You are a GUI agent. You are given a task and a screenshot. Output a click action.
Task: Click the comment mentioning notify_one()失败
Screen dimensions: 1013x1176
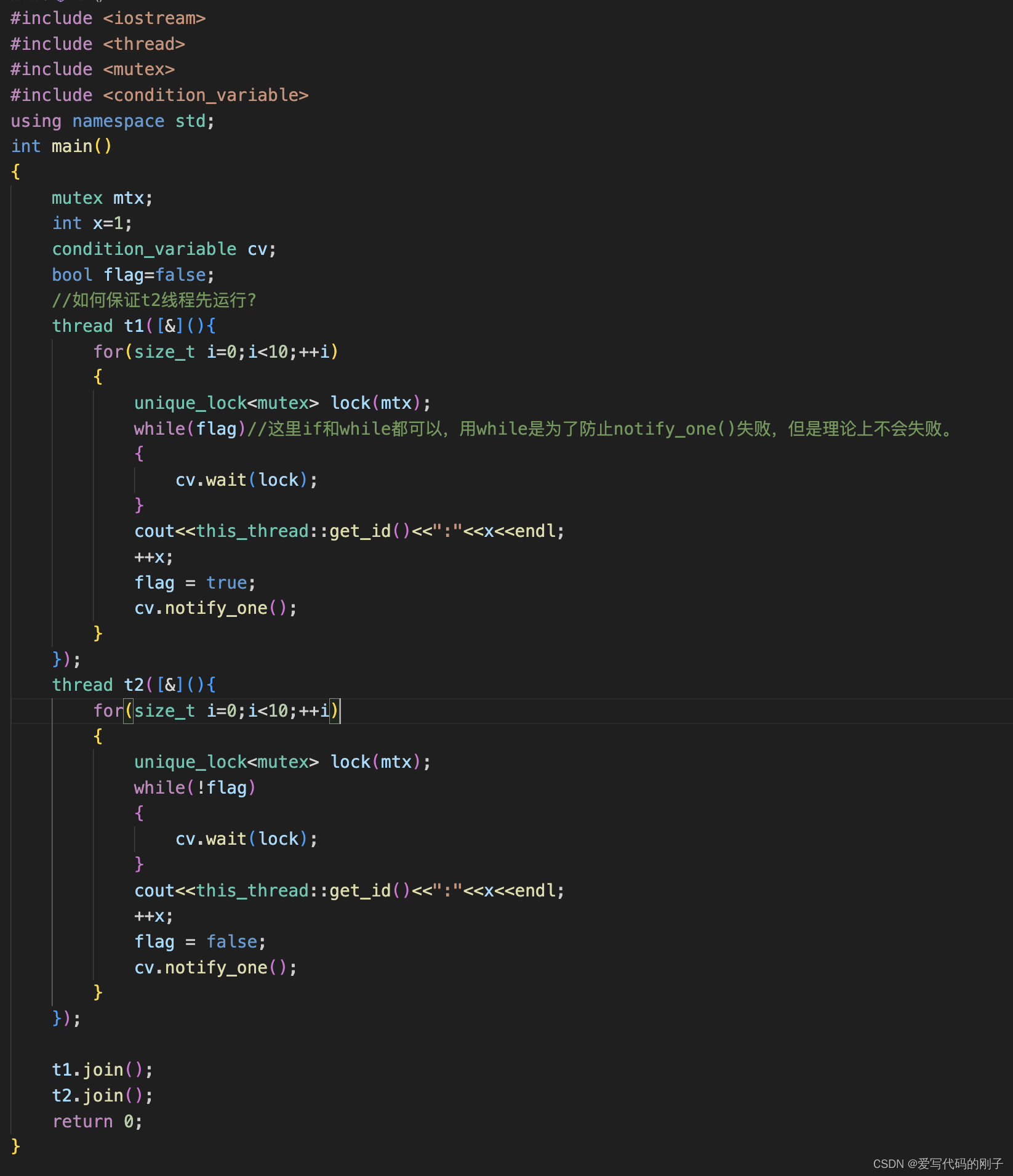(x=600, y=429)
